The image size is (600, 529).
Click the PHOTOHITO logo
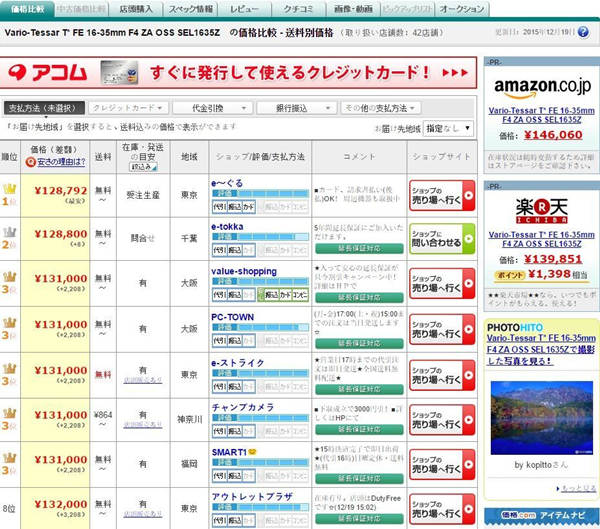[x=515, y=328]
